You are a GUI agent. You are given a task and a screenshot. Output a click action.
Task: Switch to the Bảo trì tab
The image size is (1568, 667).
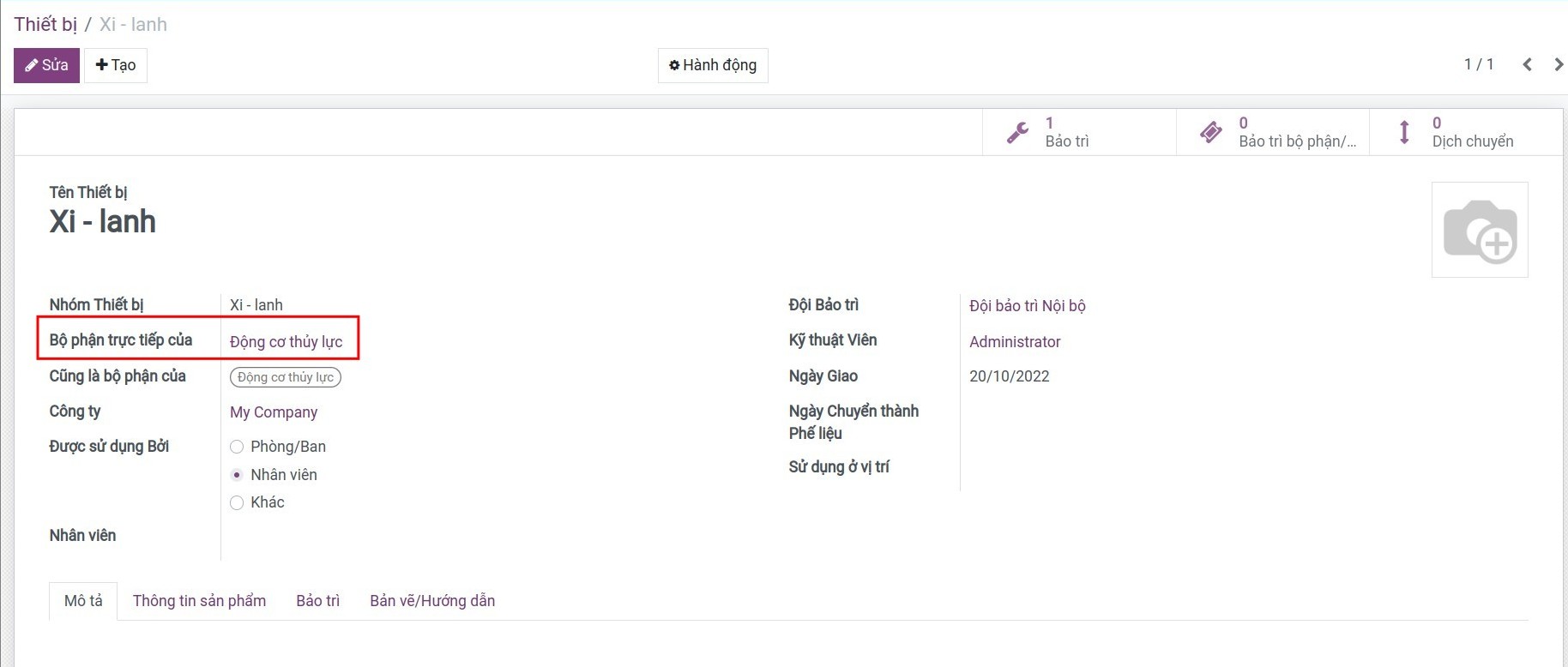[x=317, y=601]
